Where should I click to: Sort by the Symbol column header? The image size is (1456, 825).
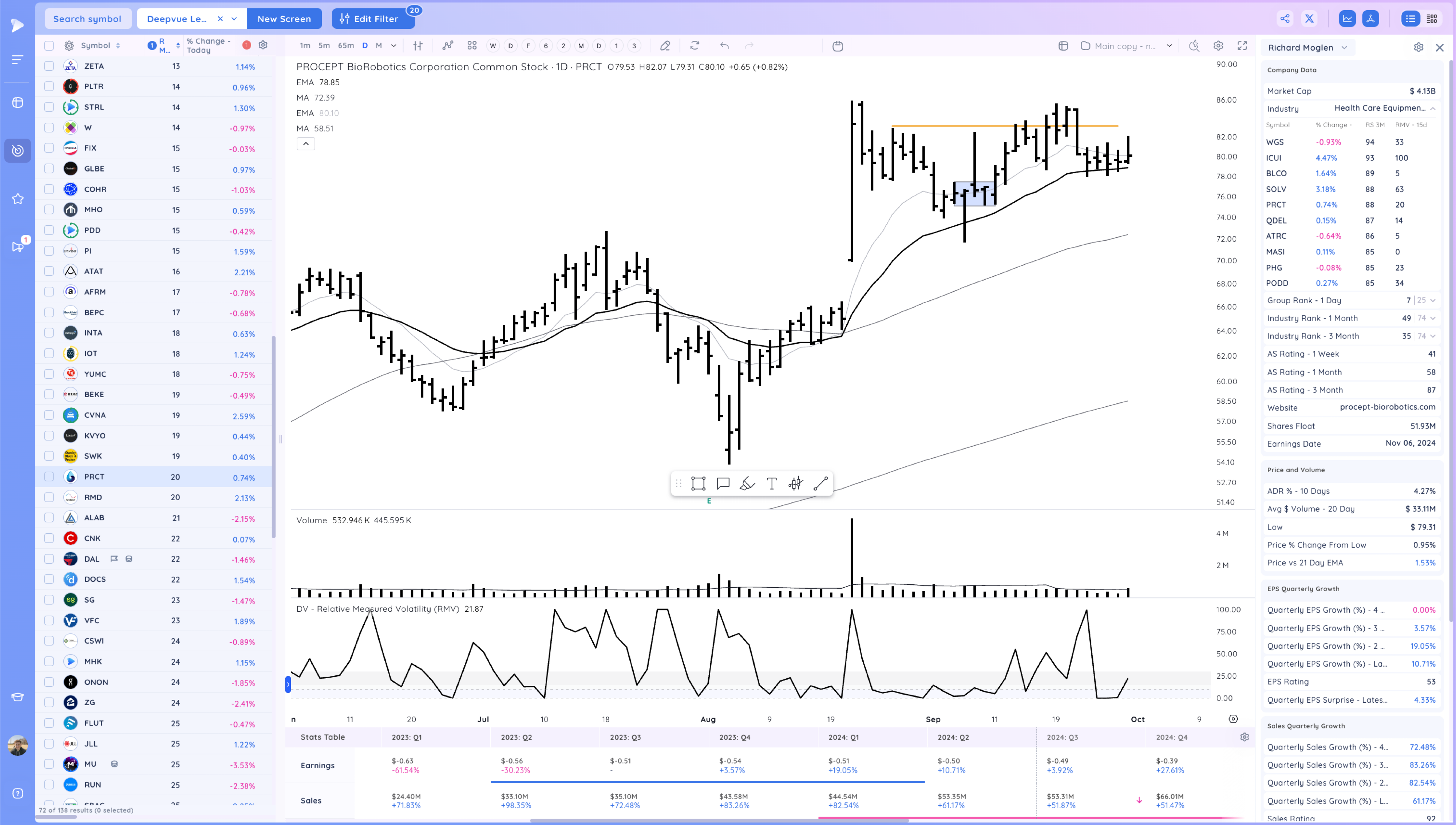click(100, 46)
